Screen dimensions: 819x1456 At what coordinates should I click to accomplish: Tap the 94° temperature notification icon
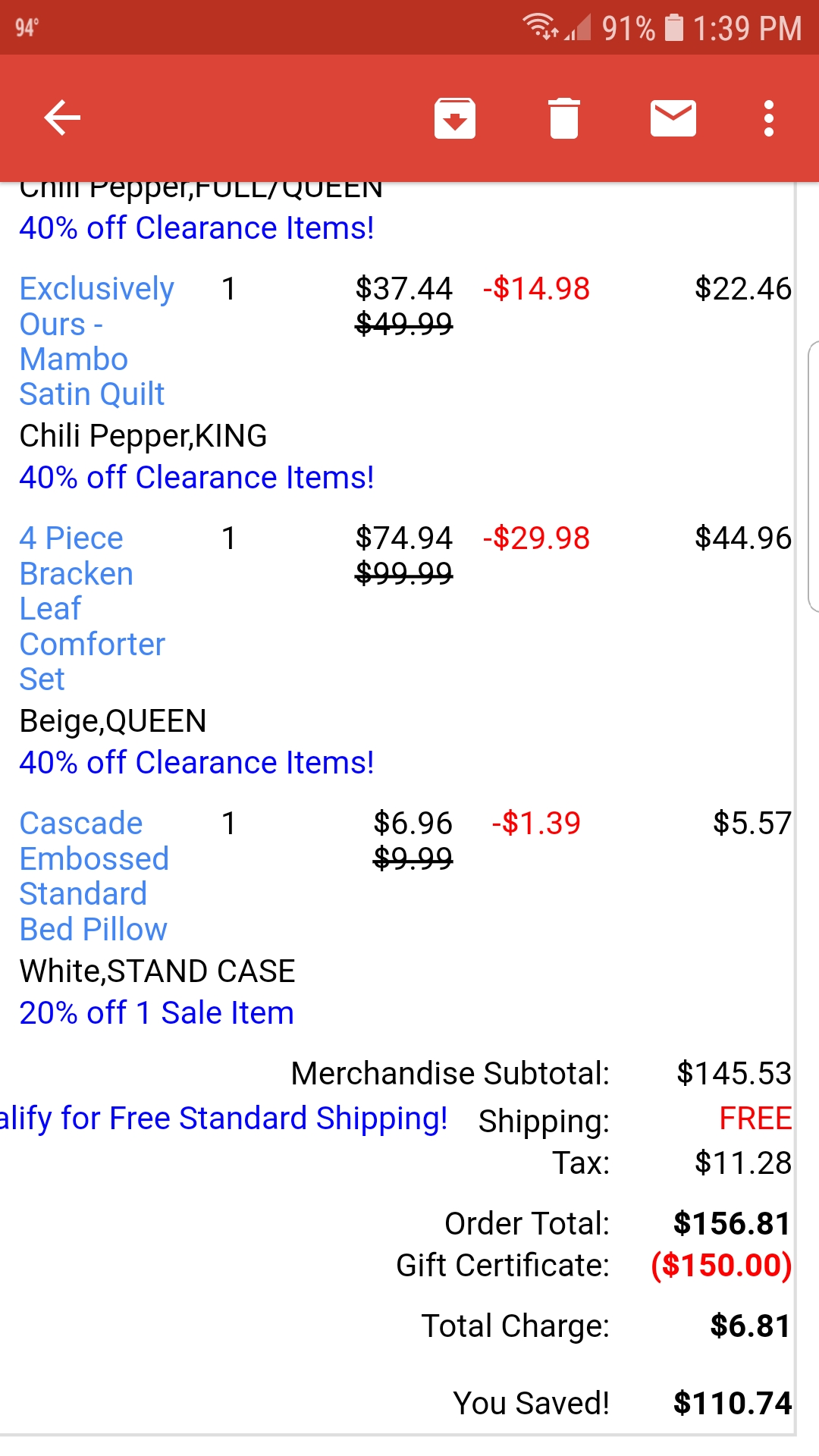coord(27,28)
